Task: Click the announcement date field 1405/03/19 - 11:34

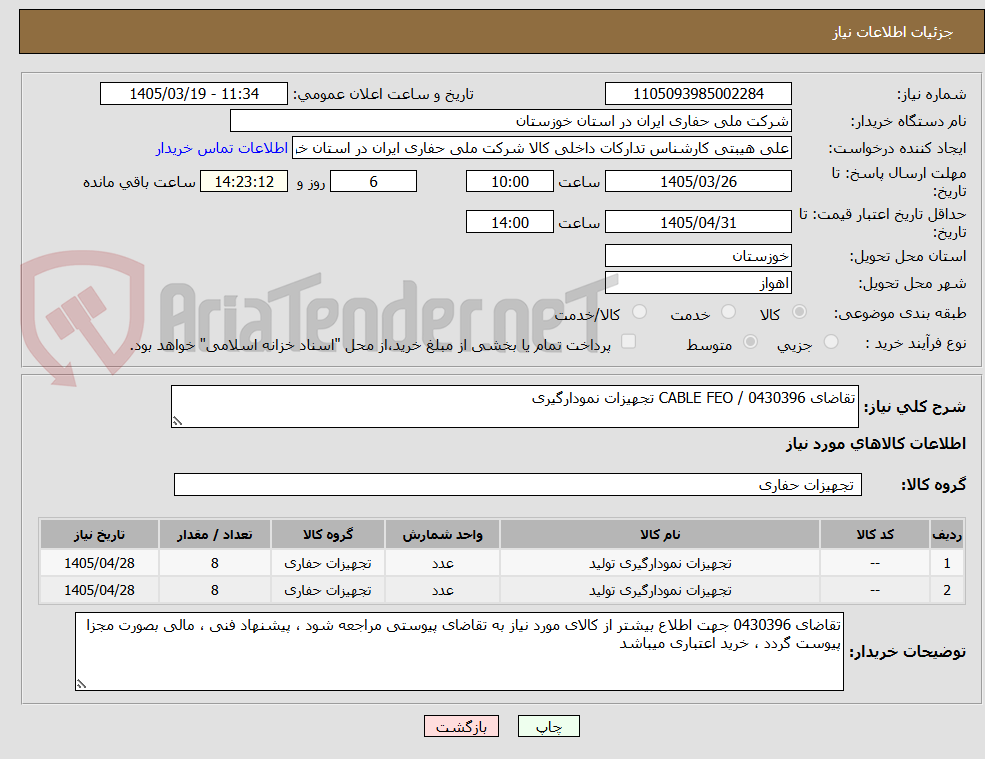Action: click(193, 94)
